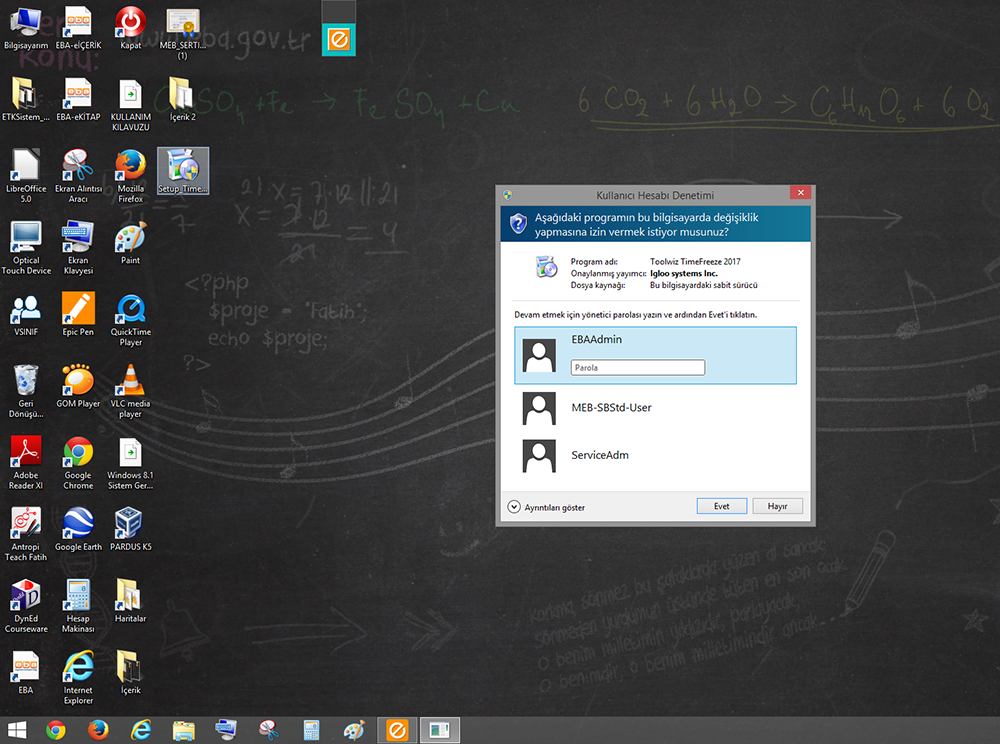The image size is (1000, 744).
Task: Open Internet Explorer from the taskbar
Action: (141, 730)
